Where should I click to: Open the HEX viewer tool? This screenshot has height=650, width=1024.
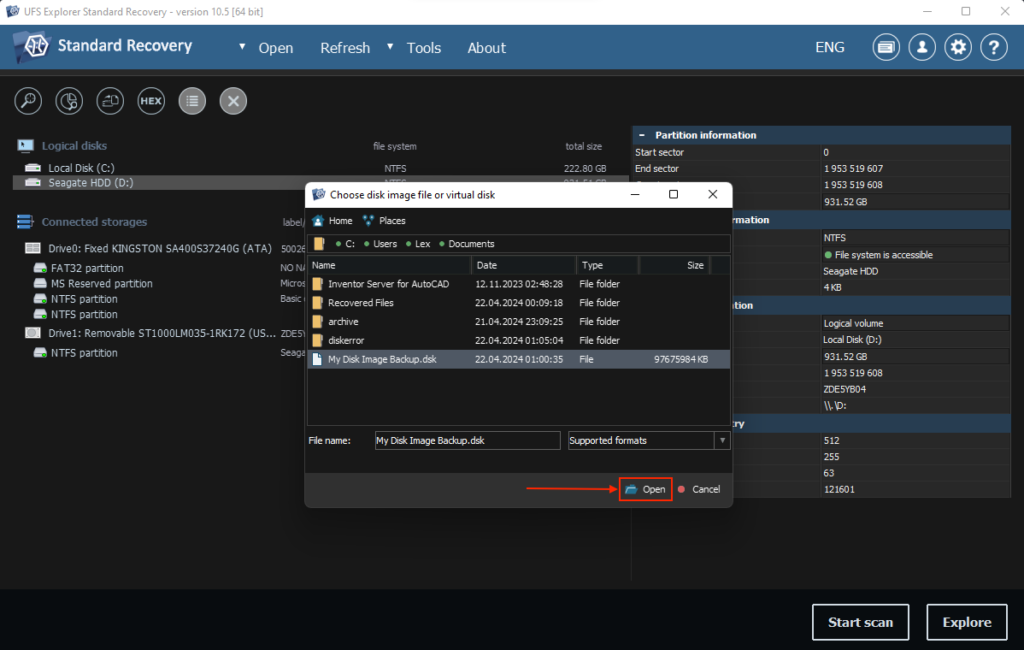coord(151,100)
